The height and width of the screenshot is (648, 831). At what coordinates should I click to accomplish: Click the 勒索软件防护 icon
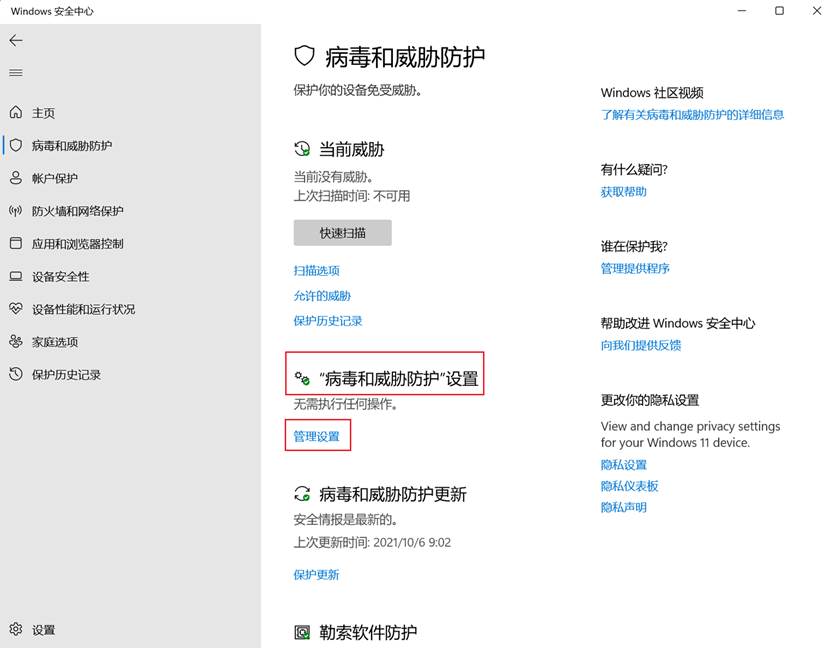click(x=302, y=632)
